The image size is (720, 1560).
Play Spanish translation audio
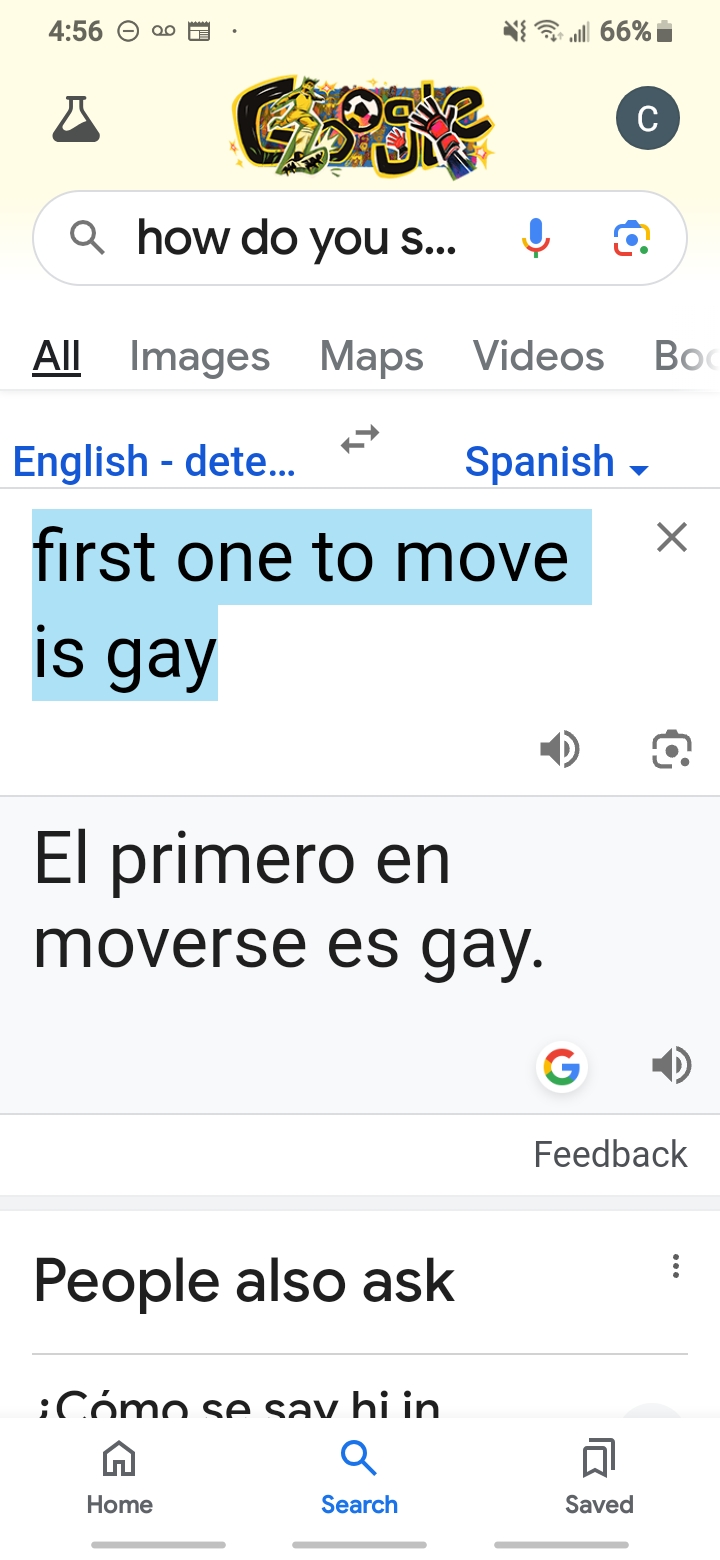point(671,1065)
